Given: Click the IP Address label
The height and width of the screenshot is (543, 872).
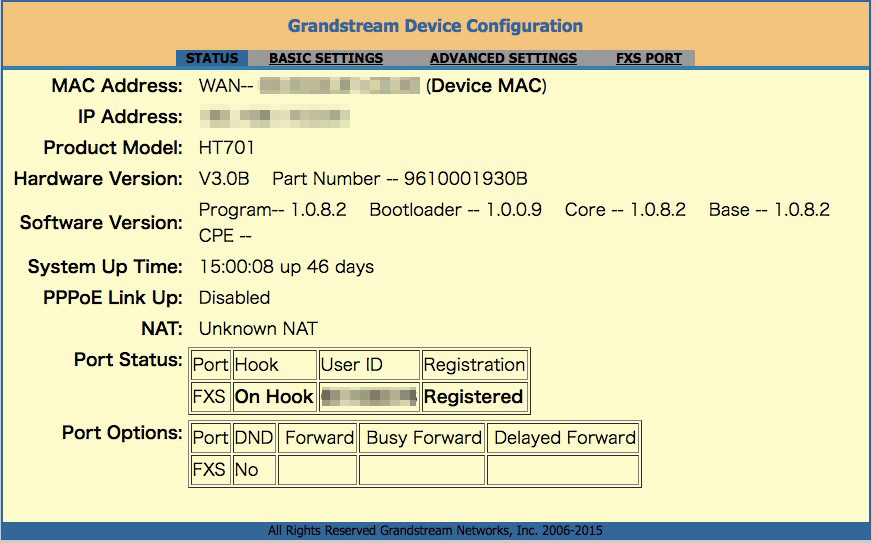Looking at the screenshot, I should click(130, 117).
